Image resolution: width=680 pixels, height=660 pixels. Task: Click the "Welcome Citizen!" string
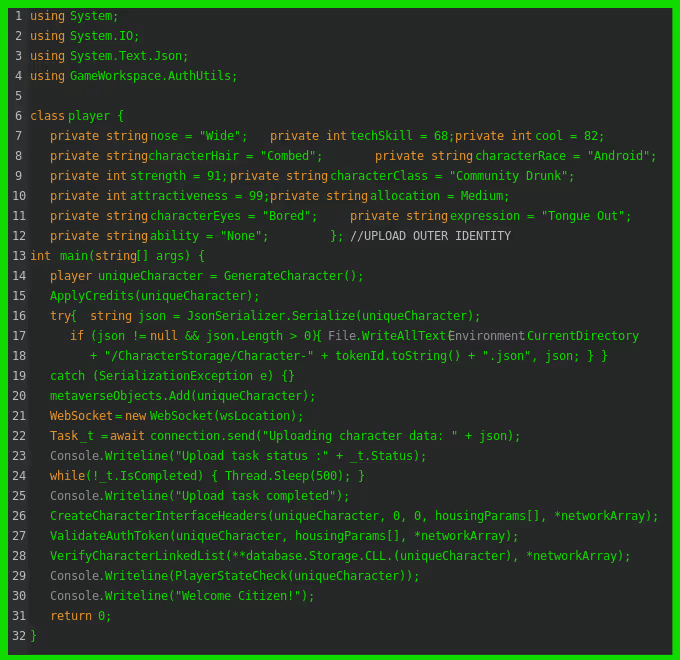tap(238, 596)
